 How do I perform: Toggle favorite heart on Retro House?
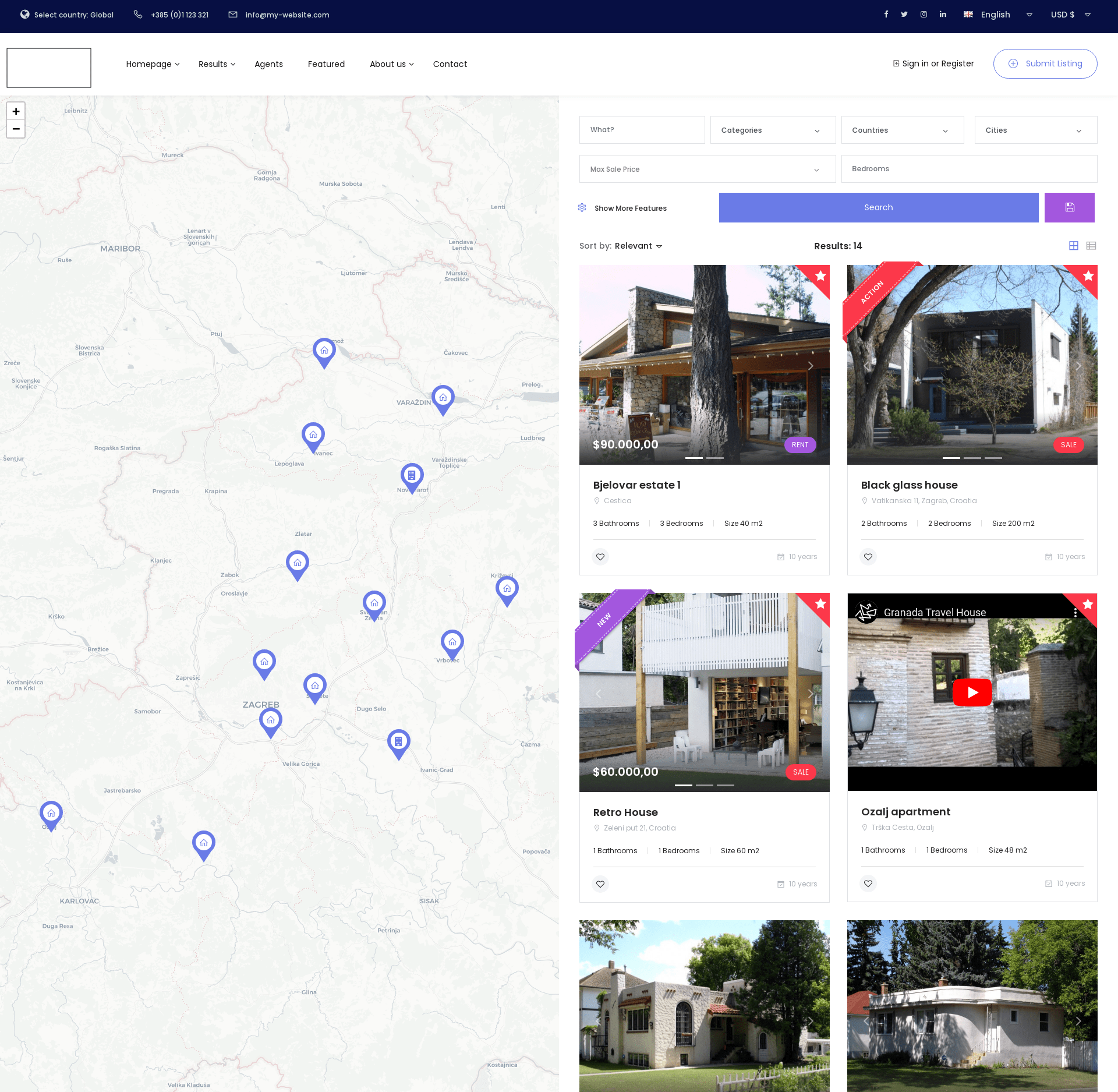tap(600, 884)
